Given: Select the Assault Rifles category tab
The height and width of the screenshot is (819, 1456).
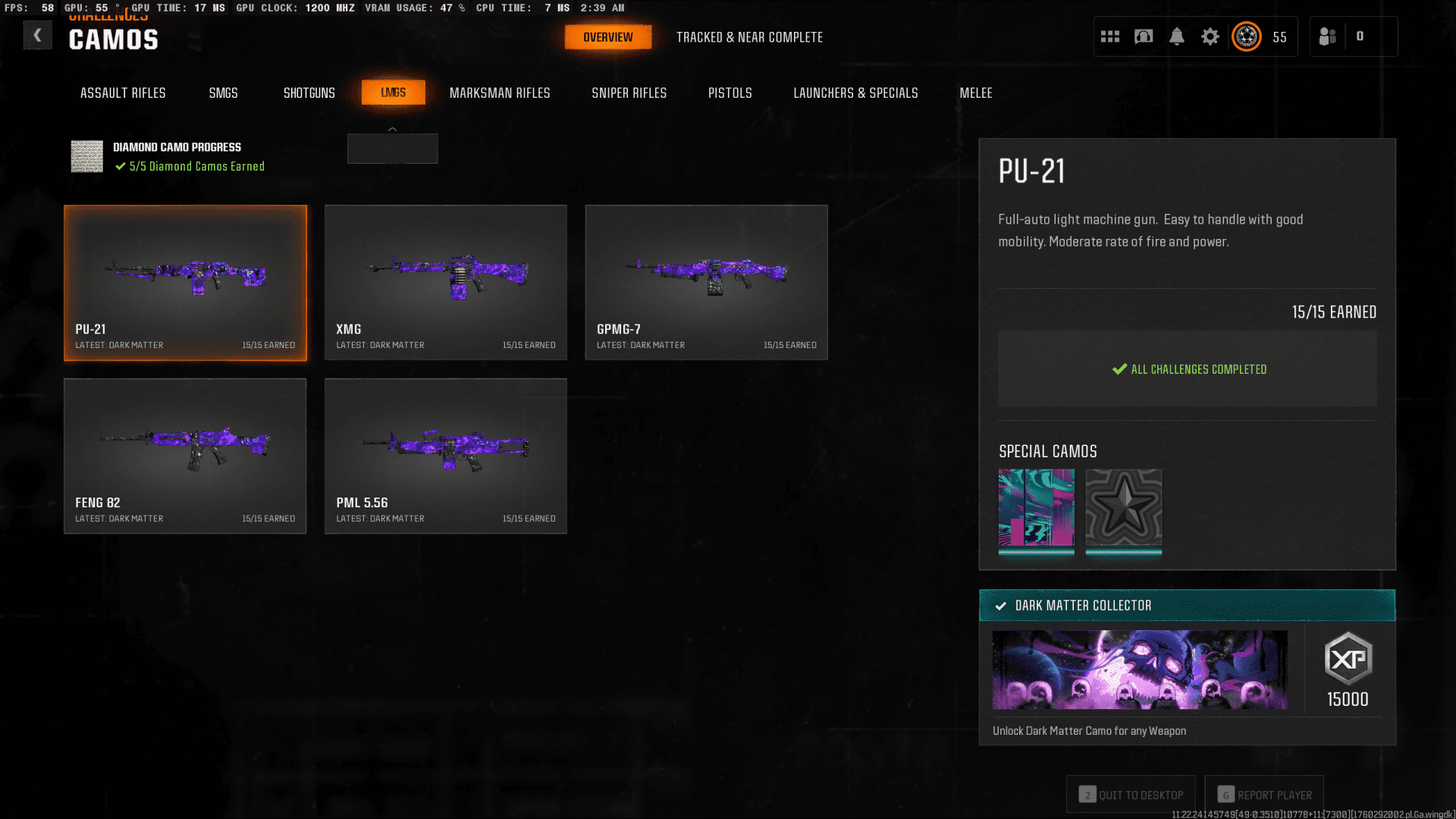Looking at the screenshot, I should [x=123, y=93].
